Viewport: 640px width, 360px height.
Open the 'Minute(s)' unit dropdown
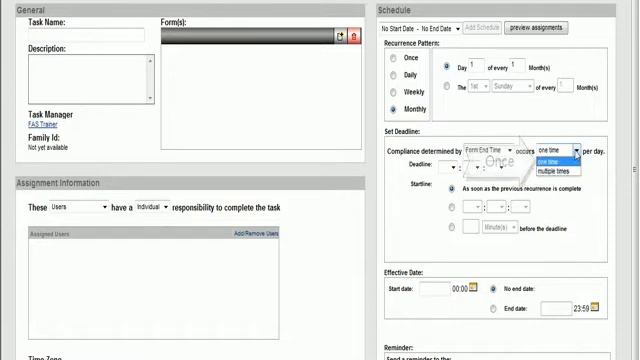500,227
